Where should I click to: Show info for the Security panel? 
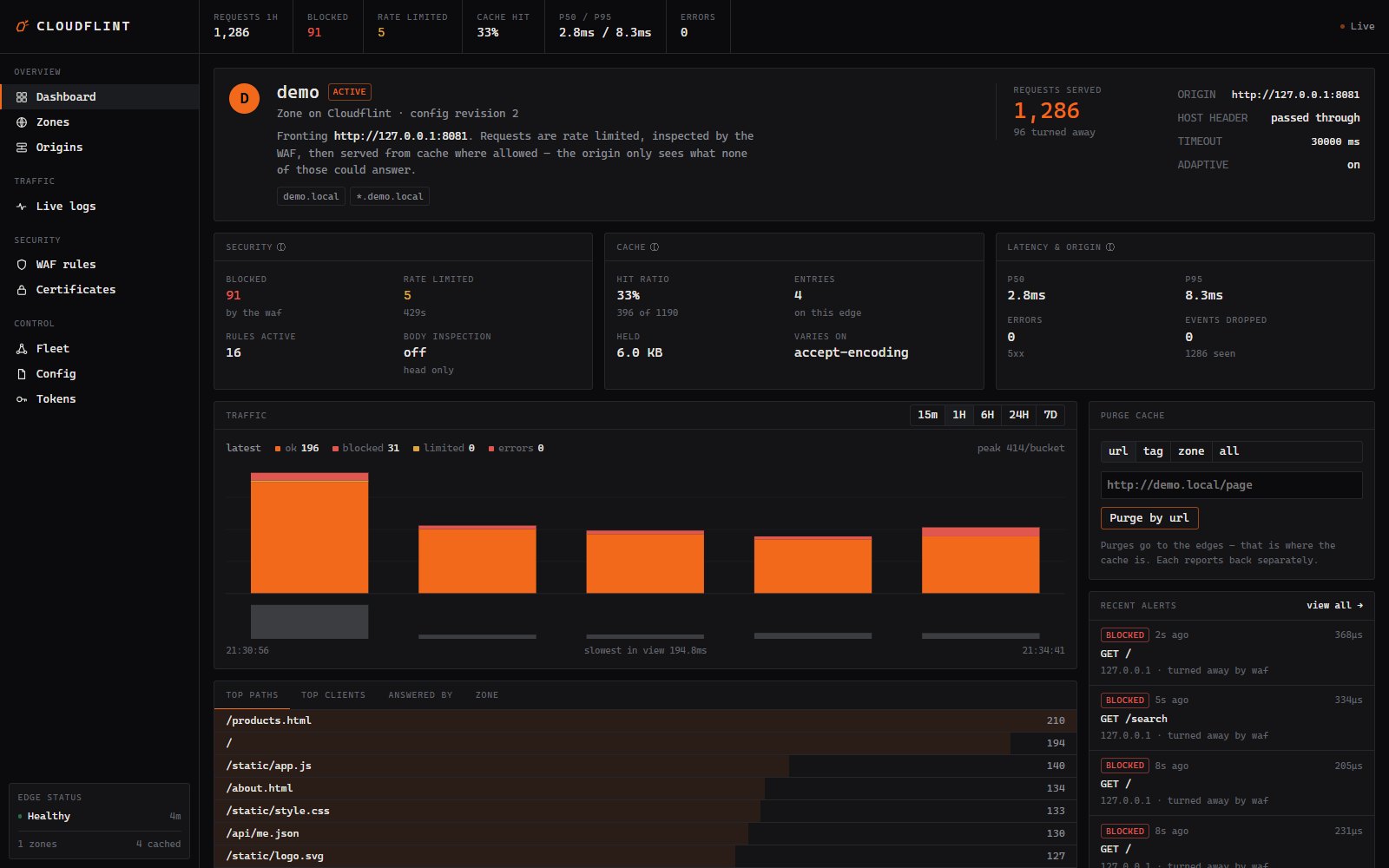coord(281,247)
